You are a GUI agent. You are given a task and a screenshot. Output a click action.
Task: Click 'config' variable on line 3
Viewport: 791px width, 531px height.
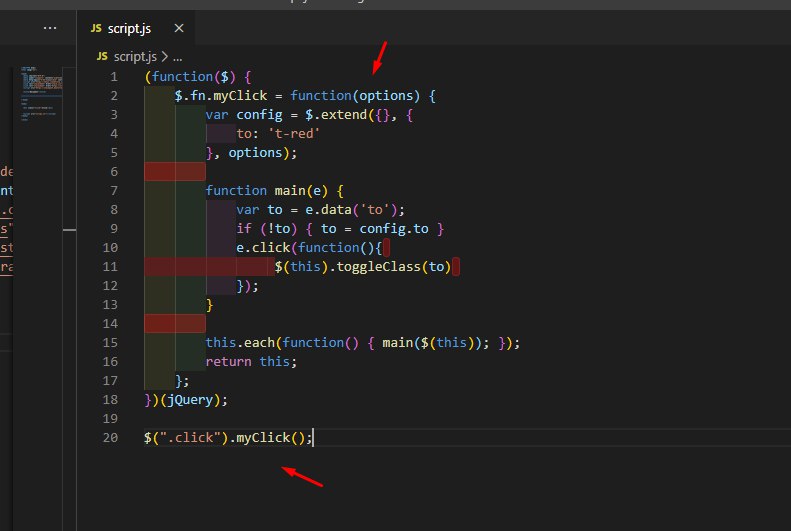[x=259, y=115]
